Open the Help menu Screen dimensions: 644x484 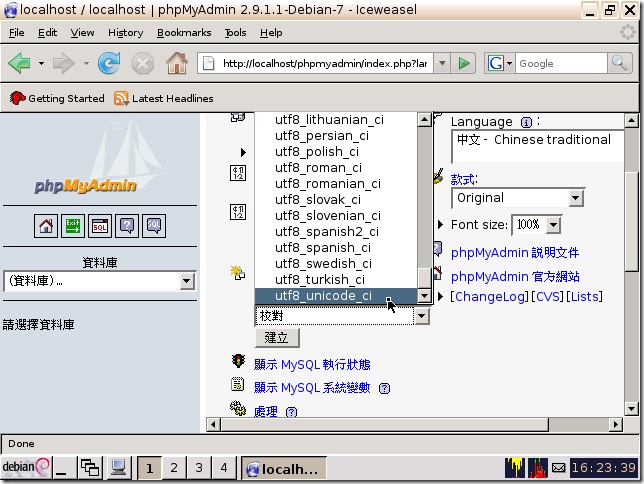point(271,32)
